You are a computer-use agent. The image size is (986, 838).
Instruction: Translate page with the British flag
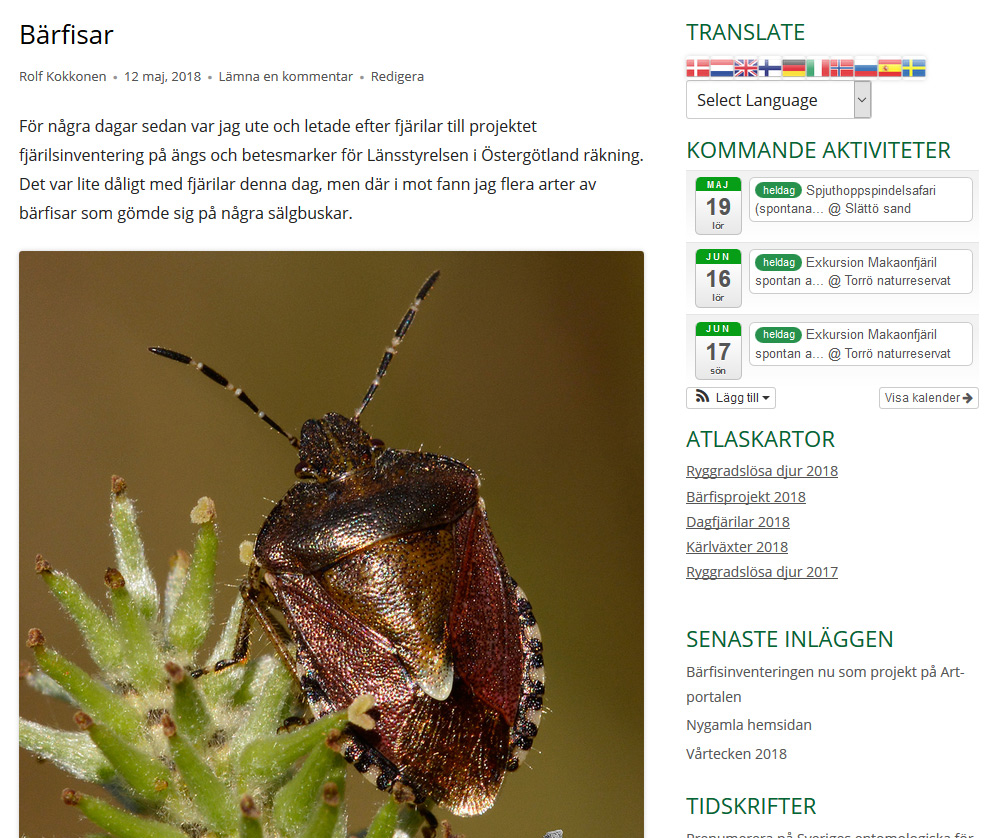coord(746,68)
